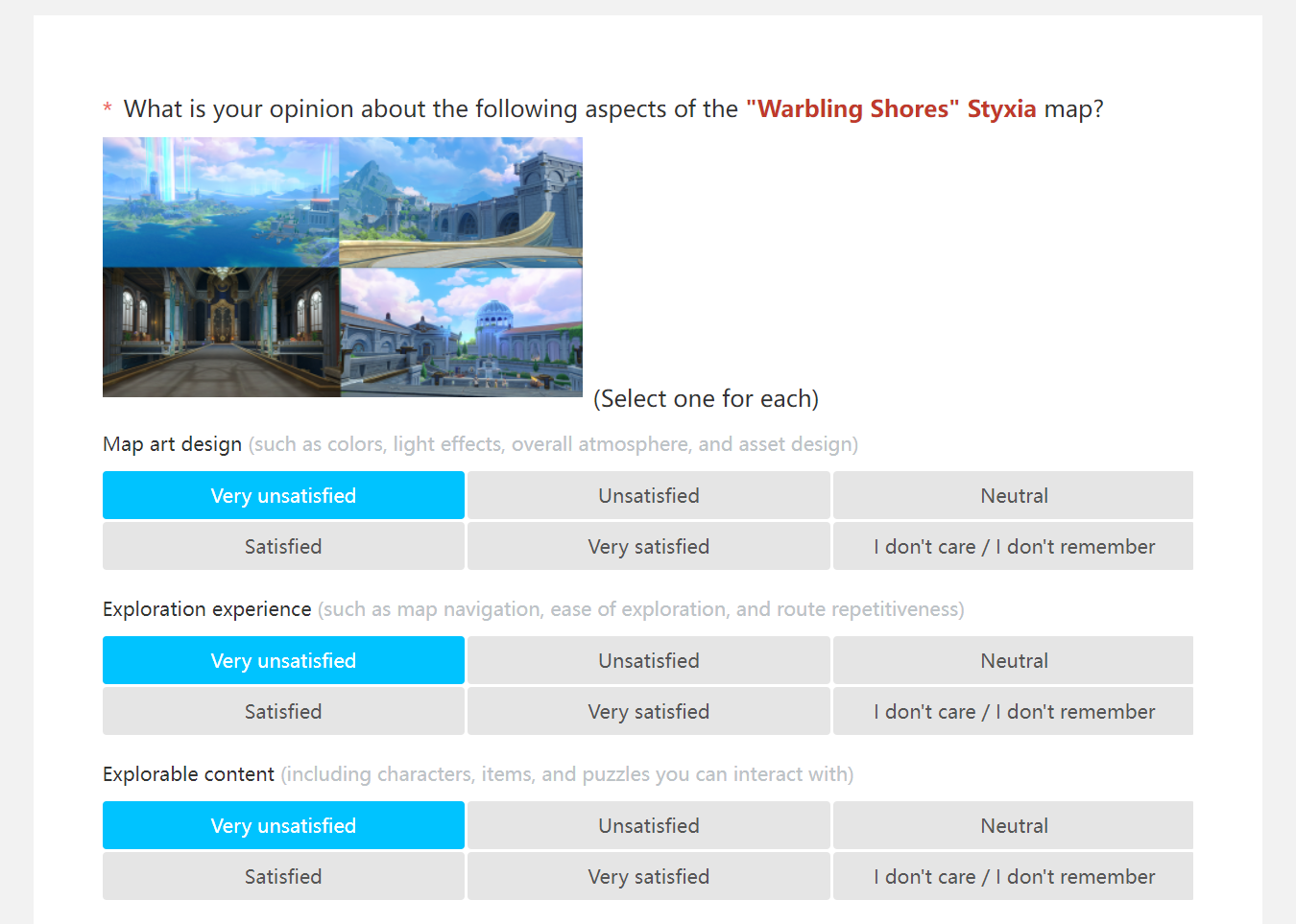1296x924 pixels.
Task: Select Unsatisfied for Explorable content
Action: pyautogui.click(x=649, y=825)
